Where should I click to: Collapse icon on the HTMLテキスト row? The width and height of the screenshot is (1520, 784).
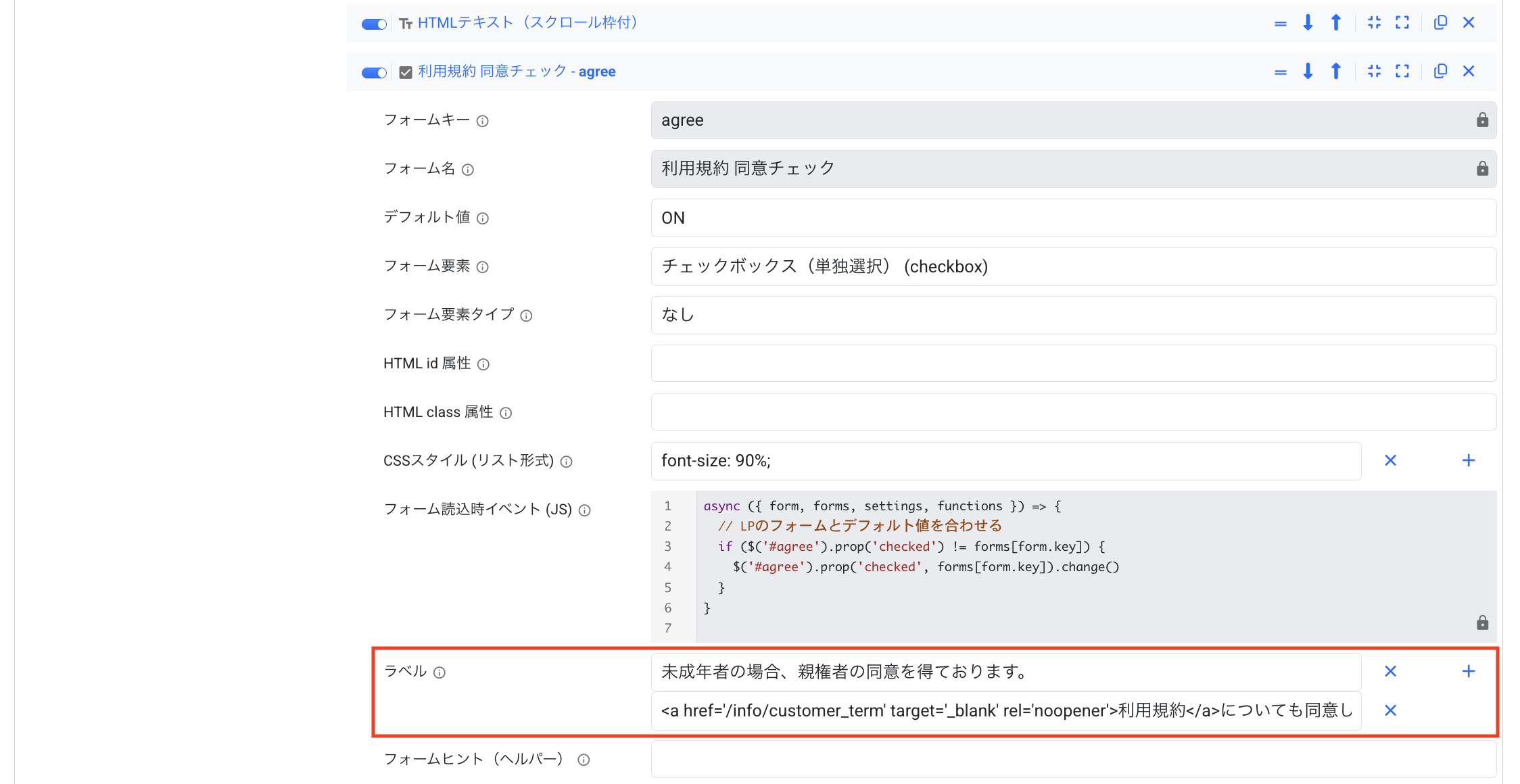point(1374,22)
